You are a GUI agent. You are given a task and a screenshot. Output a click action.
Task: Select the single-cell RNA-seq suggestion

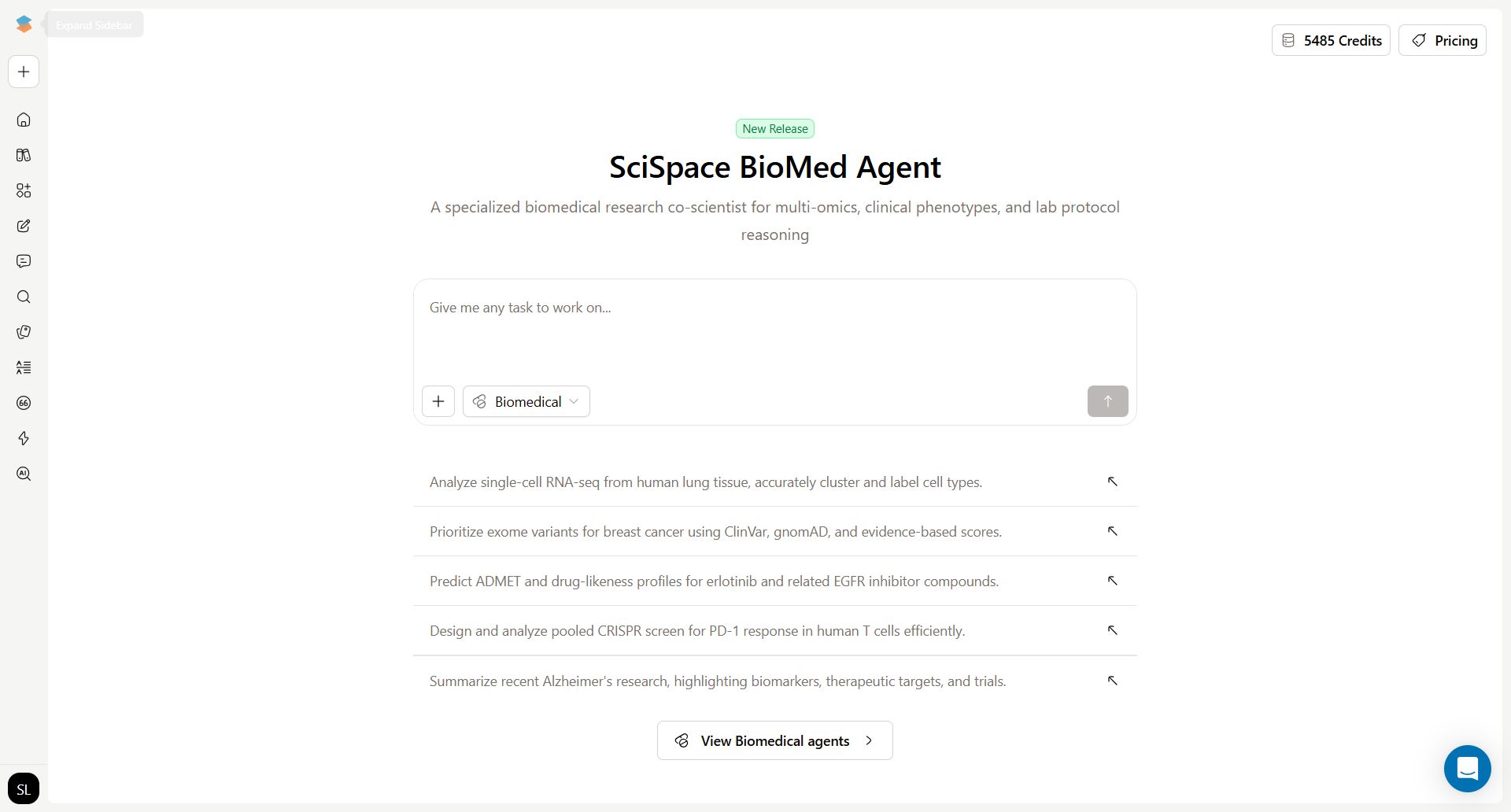tap(705, 482)
